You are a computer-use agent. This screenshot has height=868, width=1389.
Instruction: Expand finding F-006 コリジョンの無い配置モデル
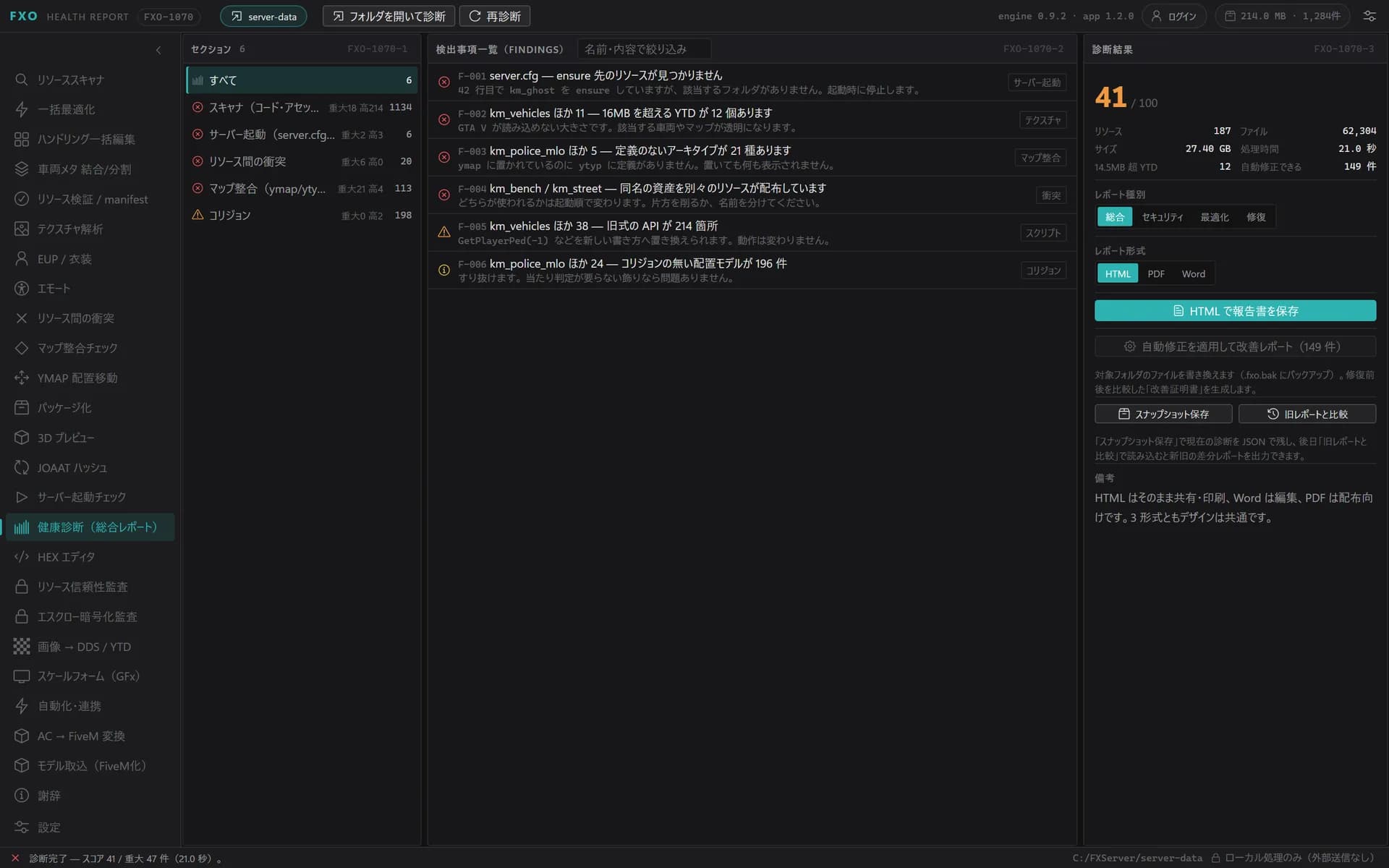[752, 271]
